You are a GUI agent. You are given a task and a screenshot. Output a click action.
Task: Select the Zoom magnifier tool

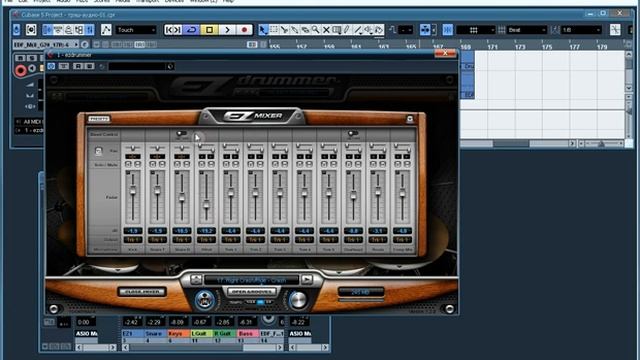point(316,30)
